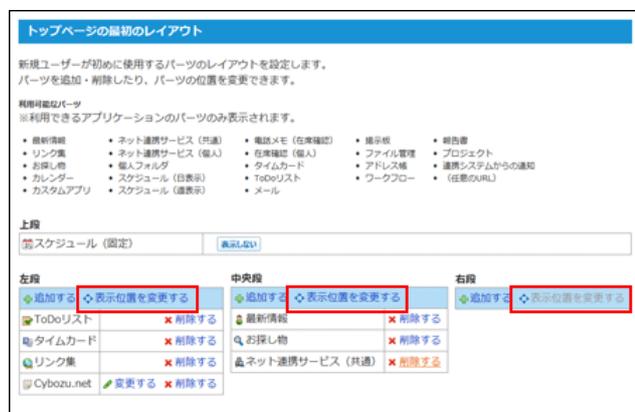This screenshot has width=635, height=412.
Task: Click green pencil icon in Cybozu.net row
Action: [x=107, y=384]
